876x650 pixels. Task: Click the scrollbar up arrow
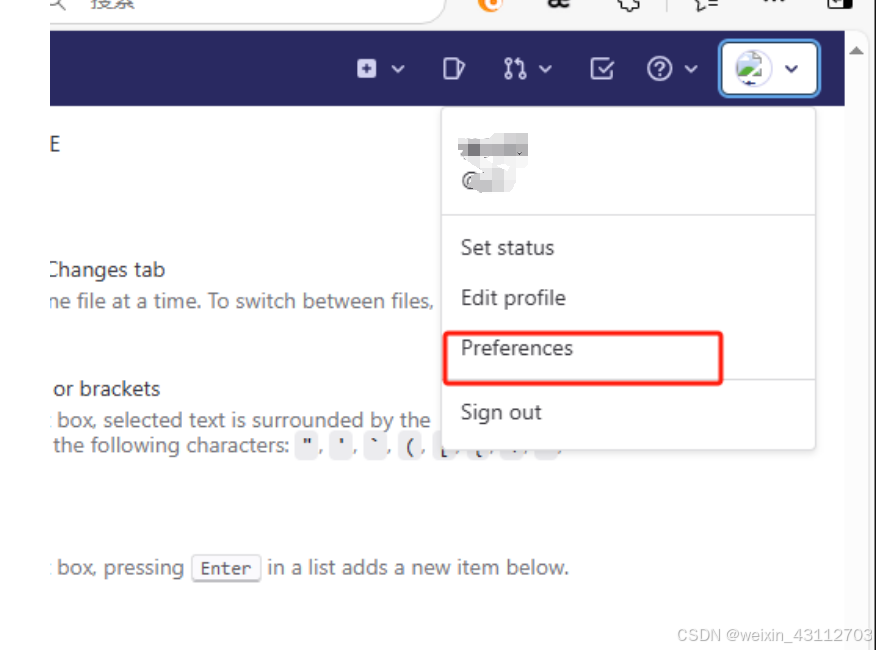[x=856, y=51]
